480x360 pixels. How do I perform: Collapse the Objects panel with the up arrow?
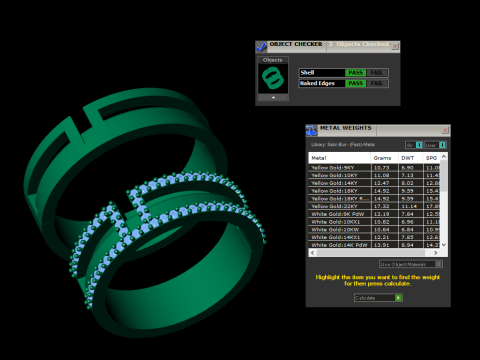(x=273, y=97)
